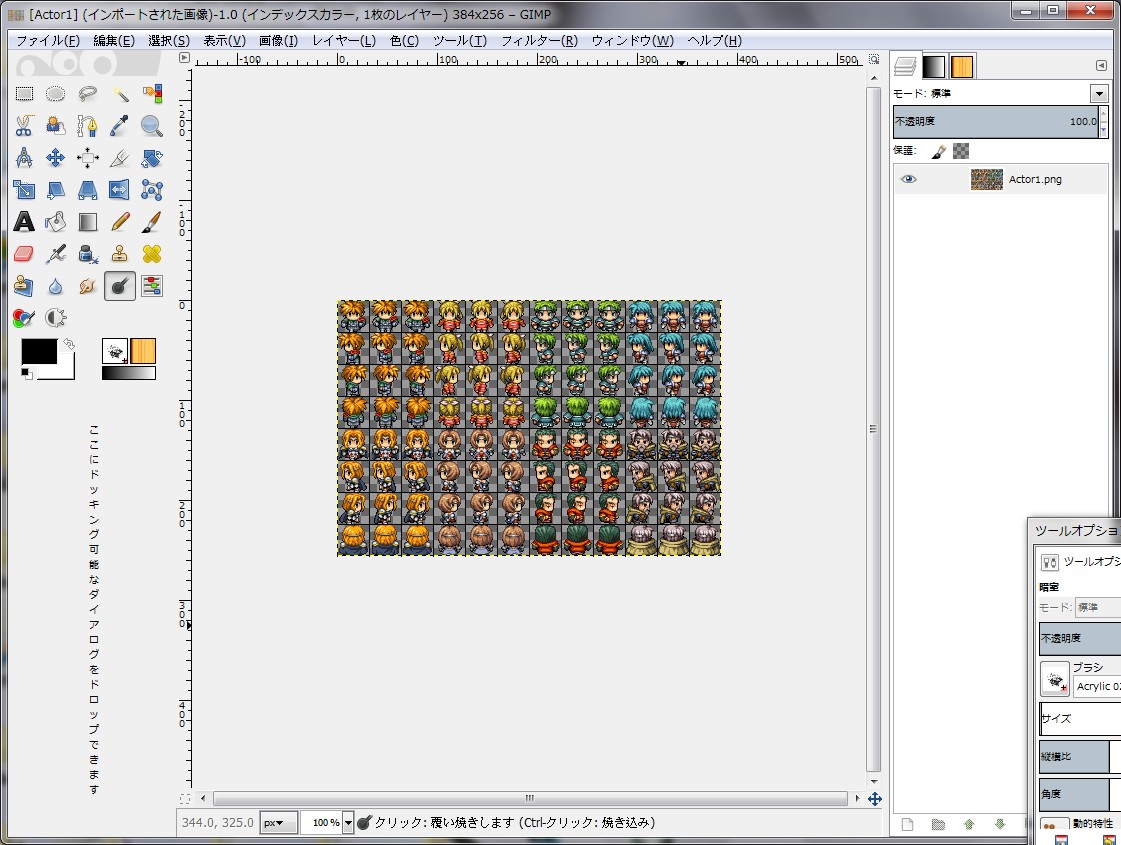Select the Blend gradient tool

87,222
